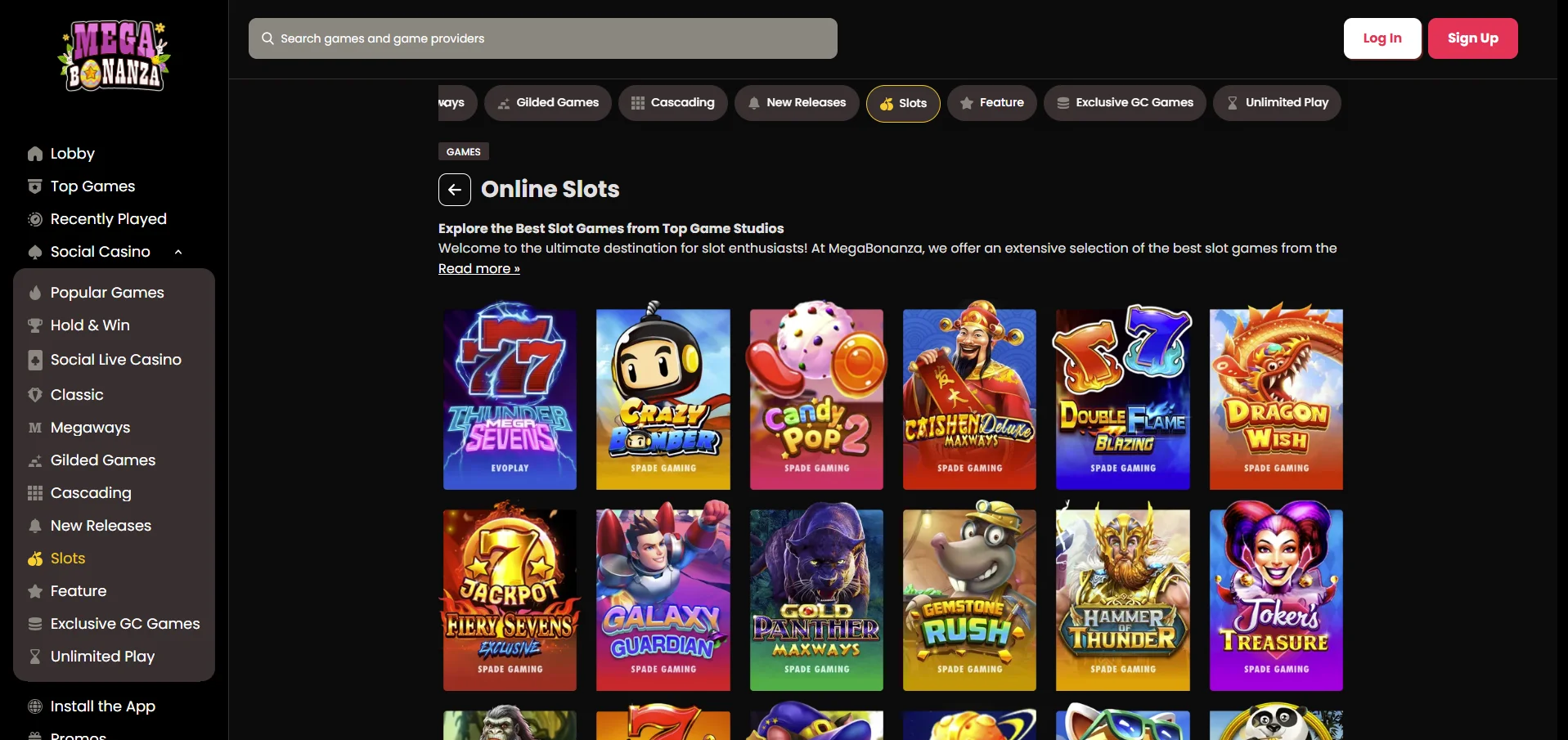The width and height of the screenshot is (1568, 740).
Task: Click the Unlimited Play hourglass sidebar icon
Action: [x=34, y=657]
